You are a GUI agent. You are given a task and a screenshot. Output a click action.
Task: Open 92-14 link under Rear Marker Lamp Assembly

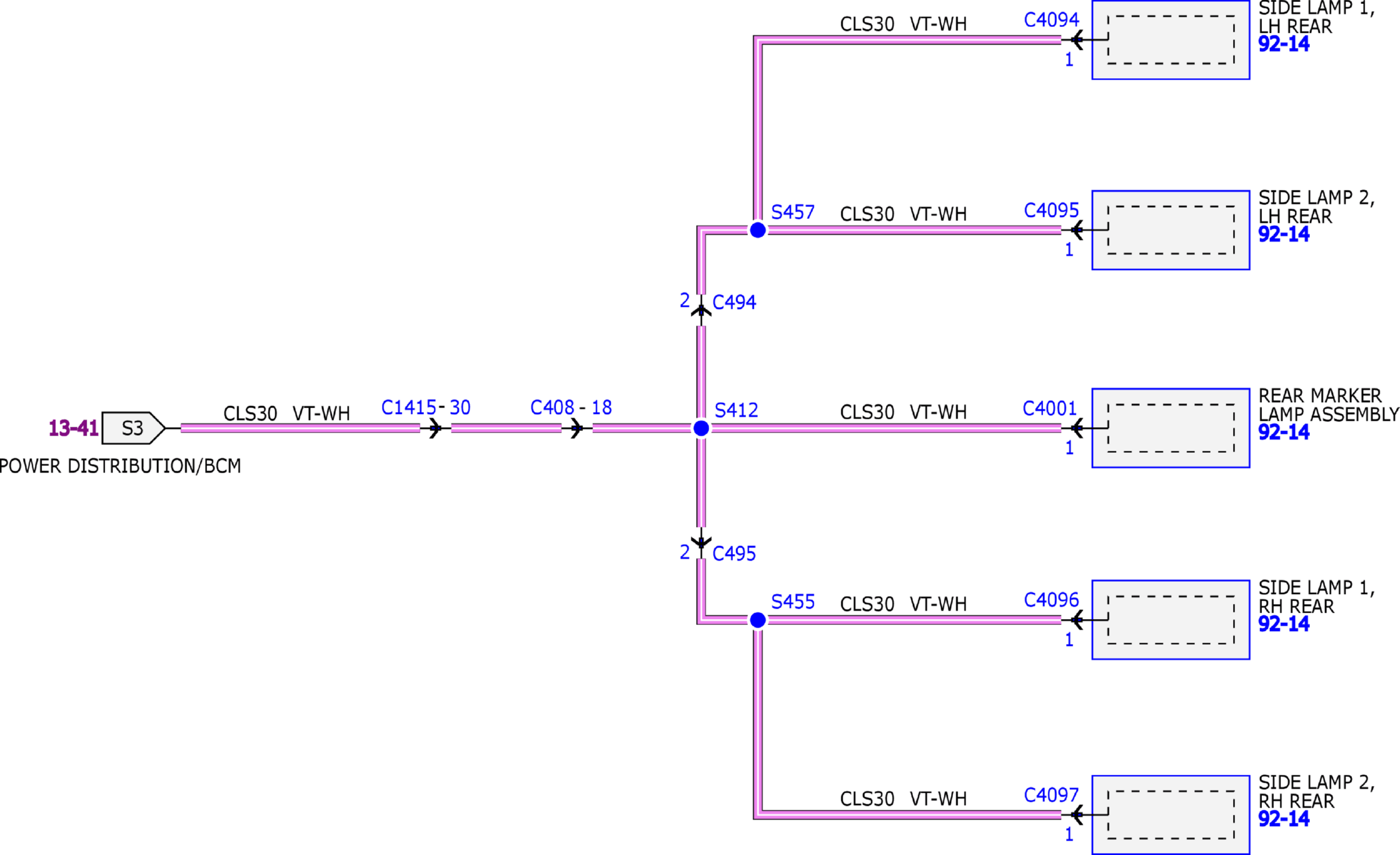click(1284, 432)
